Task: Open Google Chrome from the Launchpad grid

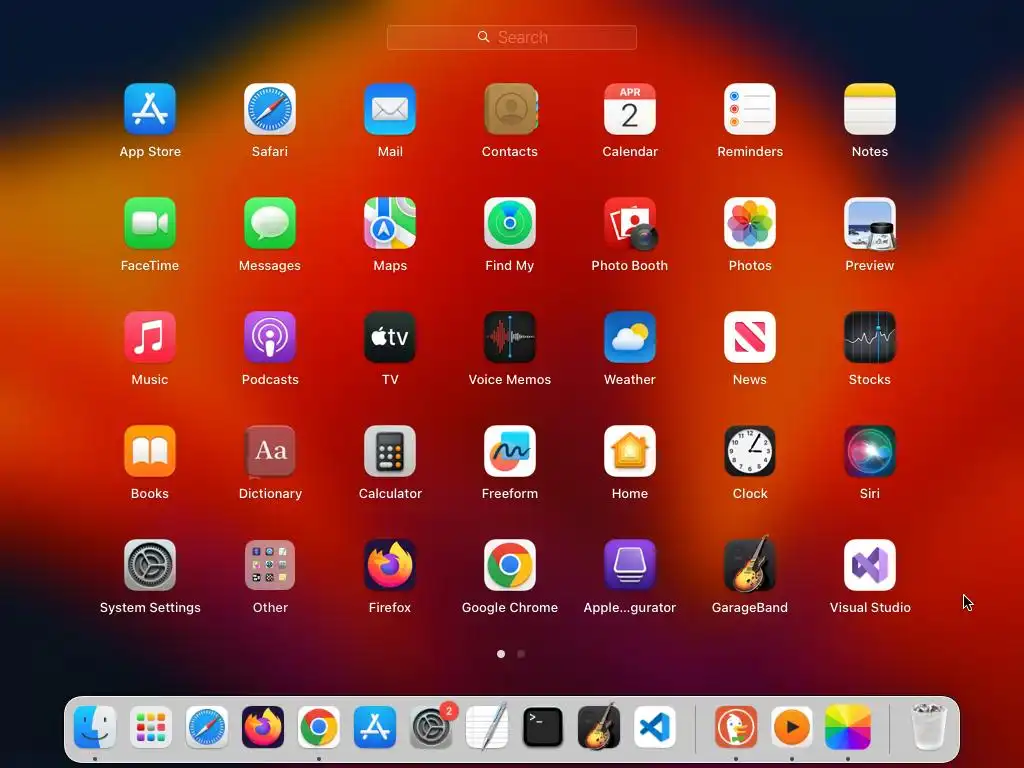Action: coord(510,565)
